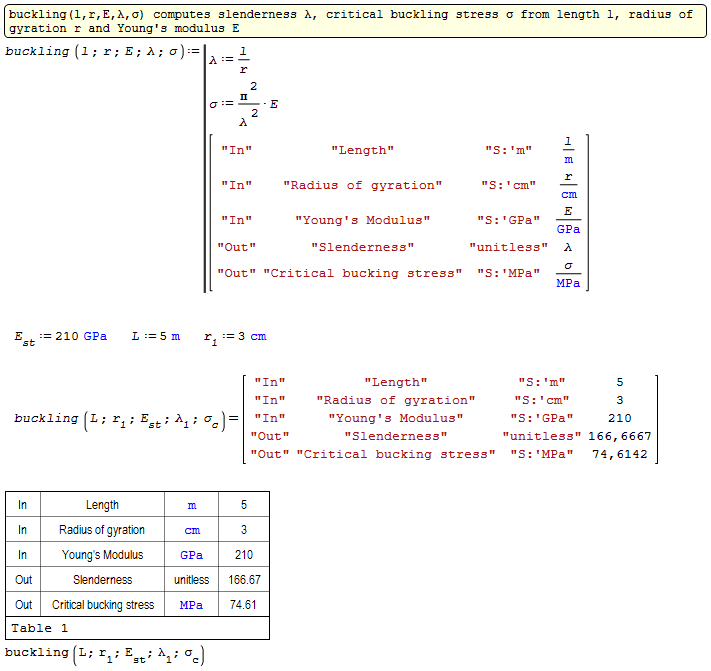
Task: Select the L := 5 m assignment
Action: point(156,337)
